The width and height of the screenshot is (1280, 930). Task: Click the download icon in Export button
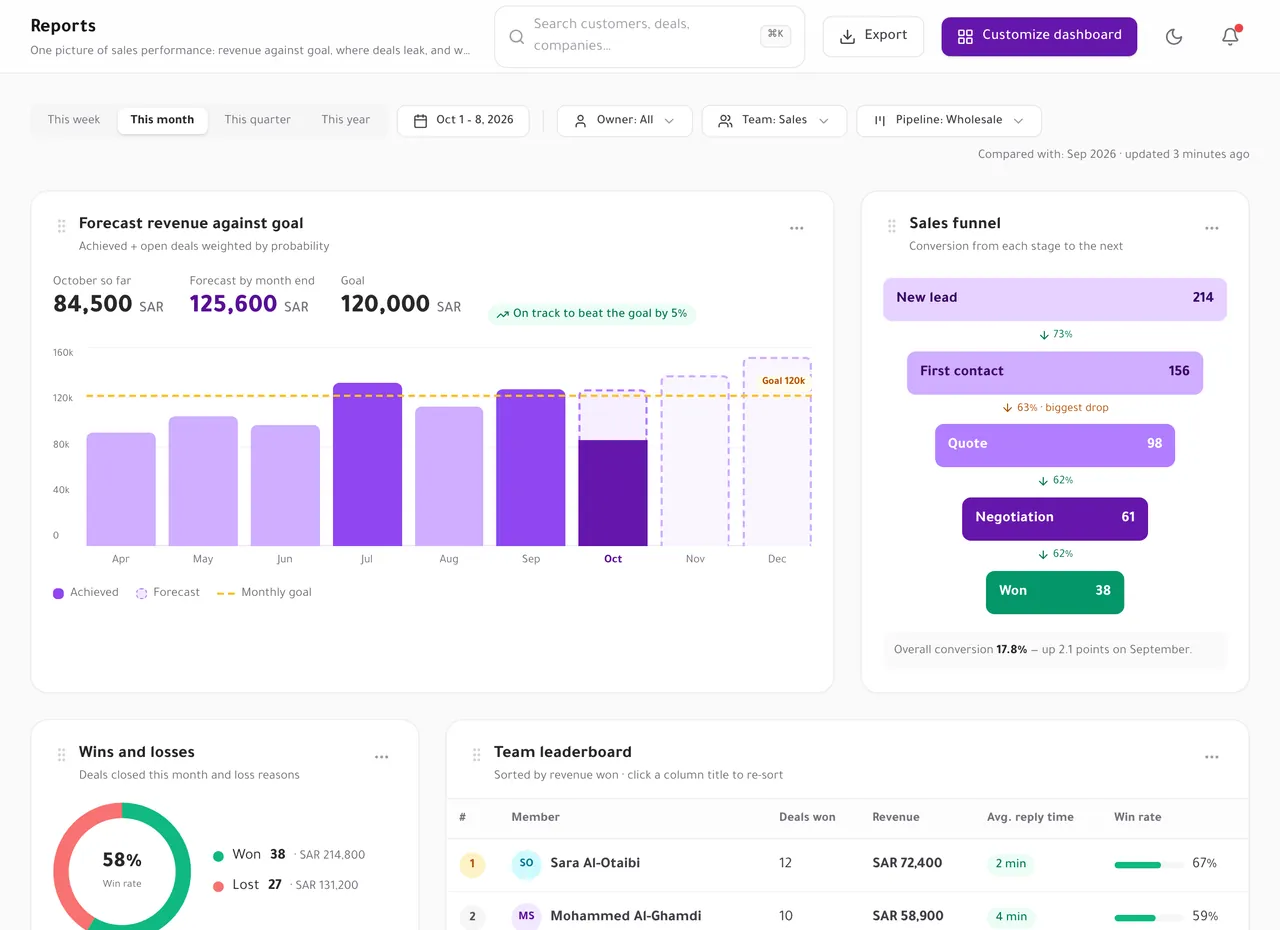(x=847, y=36)
